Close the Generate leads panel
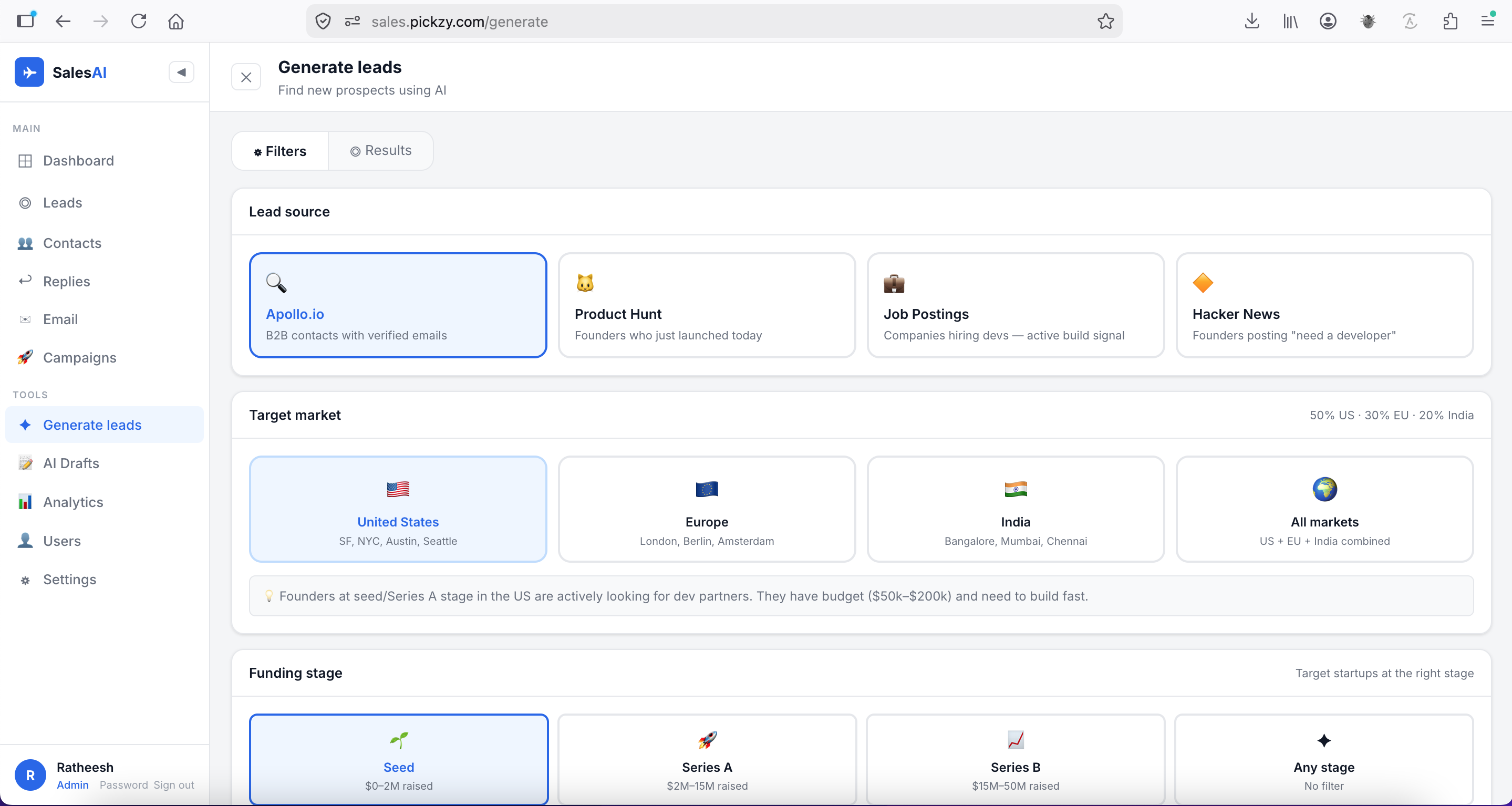Image resolution: width=1512 pixels, height=806 pixels. (x=246, y=77)
